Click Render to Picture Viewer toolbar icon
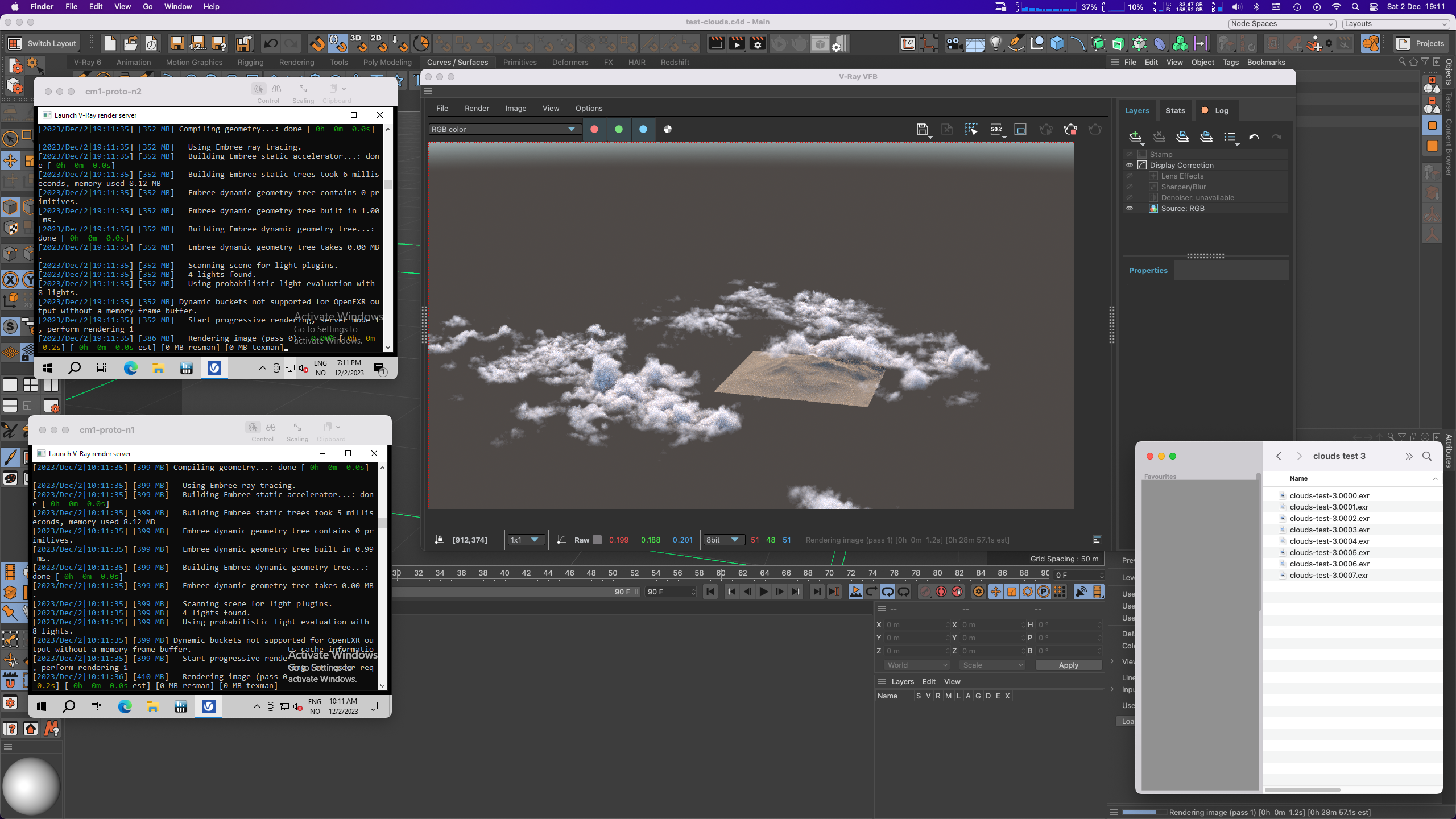1456x819 pixels. (x=737, y=43)
